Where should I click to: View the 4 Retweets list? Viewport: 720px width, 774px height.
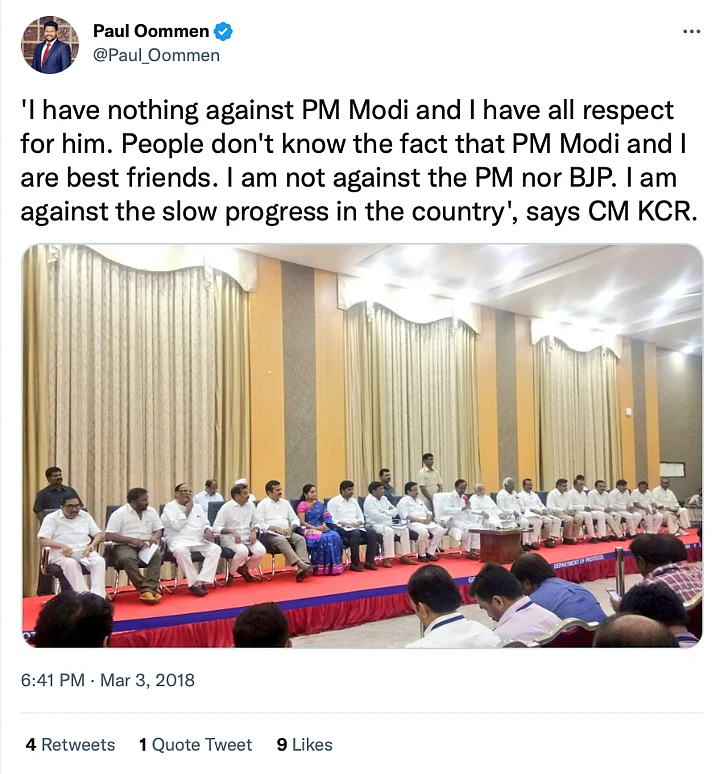(x=70, y=744)
